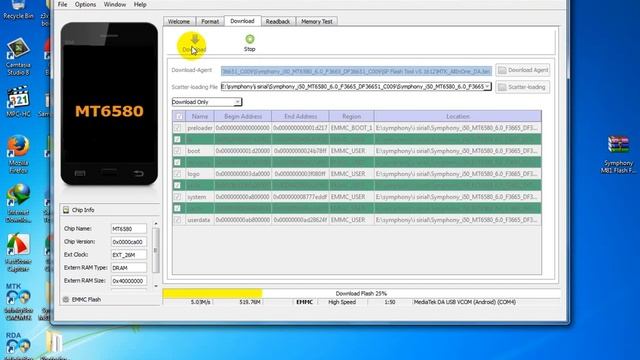This screenshot has height=360, width=640.
Task: Toggle the boot row checkbox
Action: coord(177,151)
